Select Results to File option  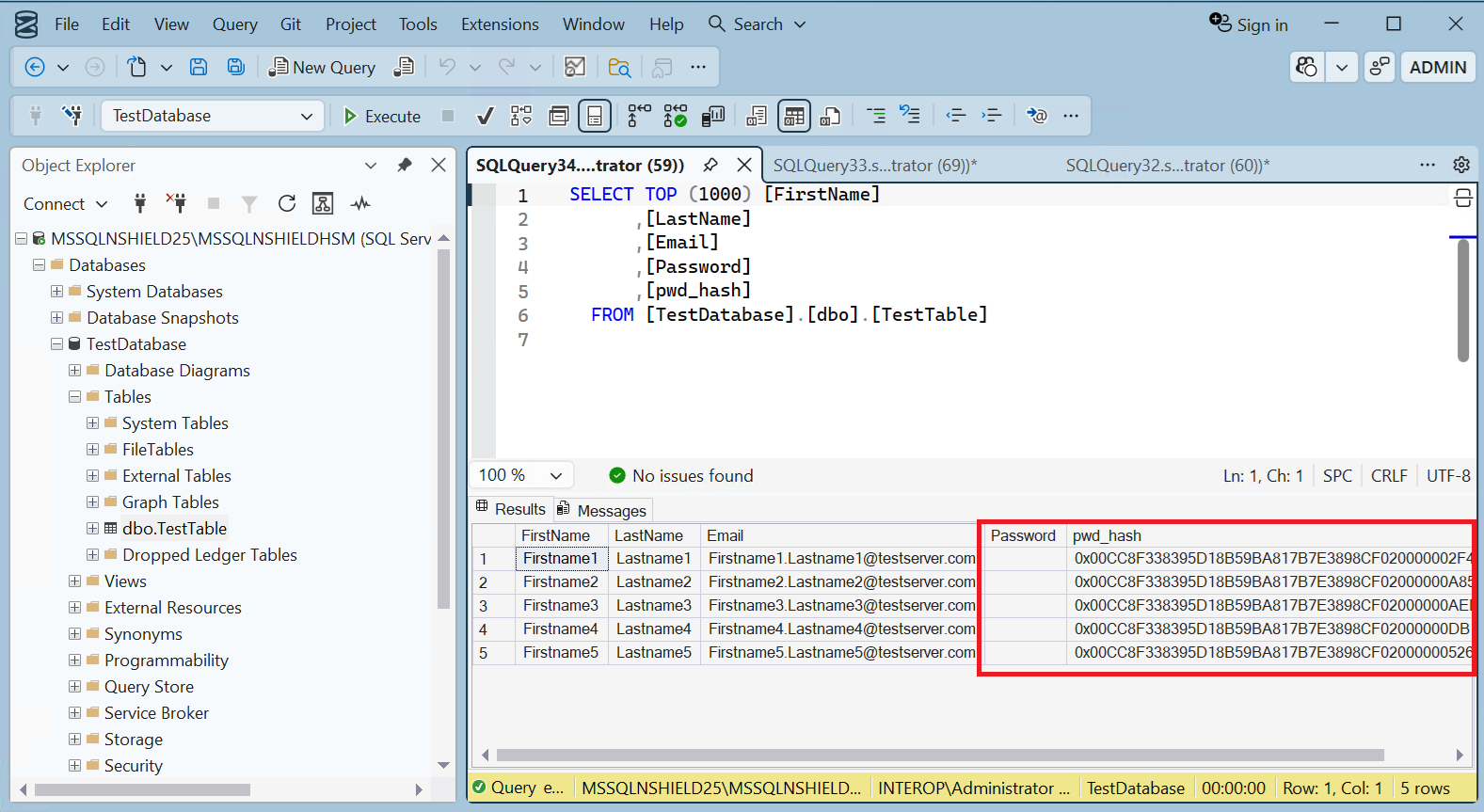(830, 116)
